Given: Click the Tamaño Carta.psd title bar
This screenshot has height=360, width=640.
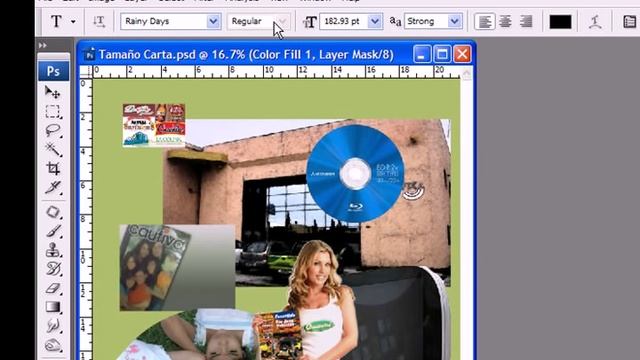Looking at the screenshot, I should pos(246,55).
